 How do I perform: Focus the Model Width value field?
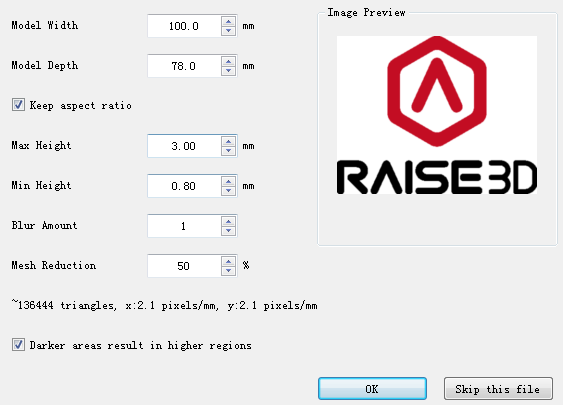coord(184,26)
